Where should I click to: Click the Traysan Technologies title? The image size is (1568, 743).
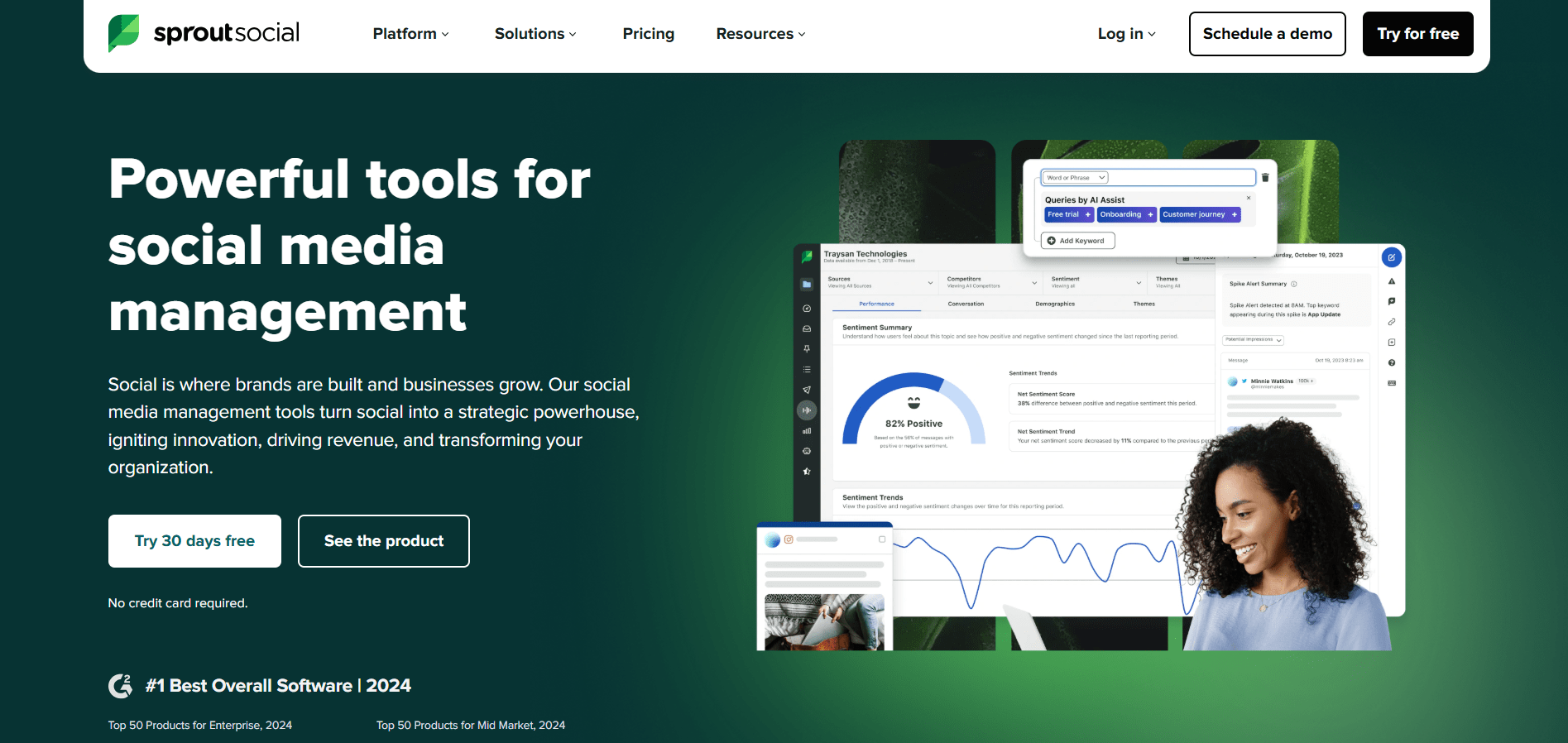[x=866, y=254]
